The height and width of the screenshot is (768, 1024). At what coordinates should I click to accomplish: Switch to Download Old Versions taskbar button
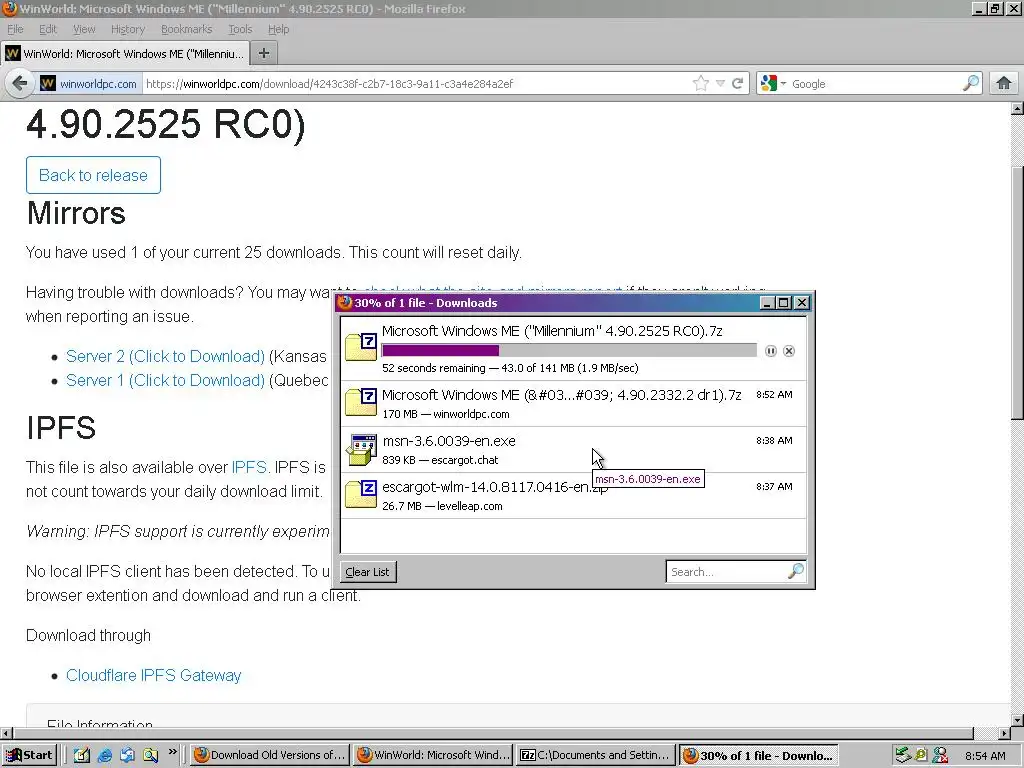270,755
